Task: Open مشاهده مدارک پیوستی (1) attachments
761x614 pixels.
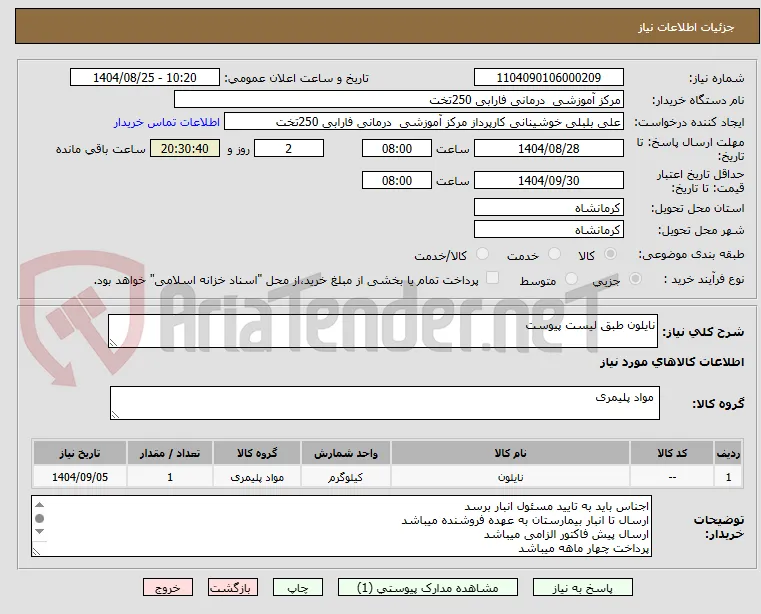Action: pos(428,587)
